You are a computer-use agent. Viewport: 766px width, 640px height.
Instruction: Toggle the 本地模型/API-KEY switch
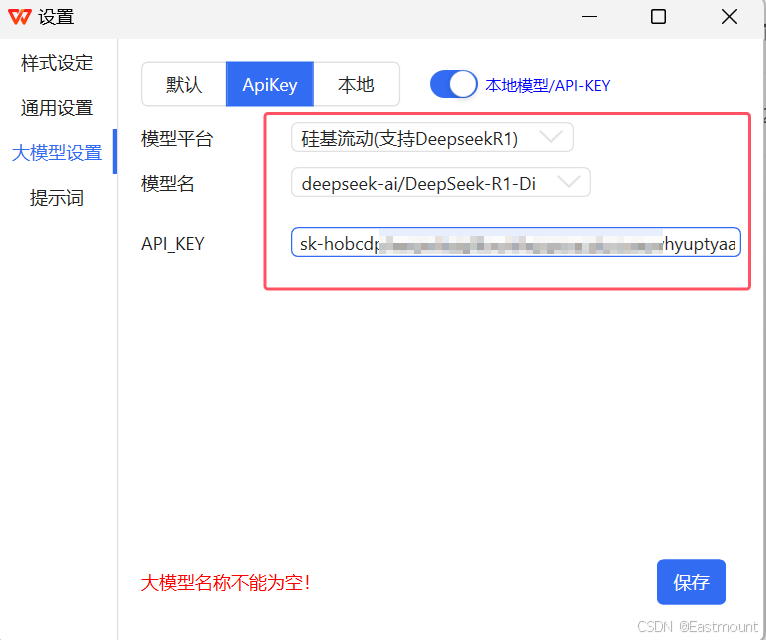pos(454,84)
